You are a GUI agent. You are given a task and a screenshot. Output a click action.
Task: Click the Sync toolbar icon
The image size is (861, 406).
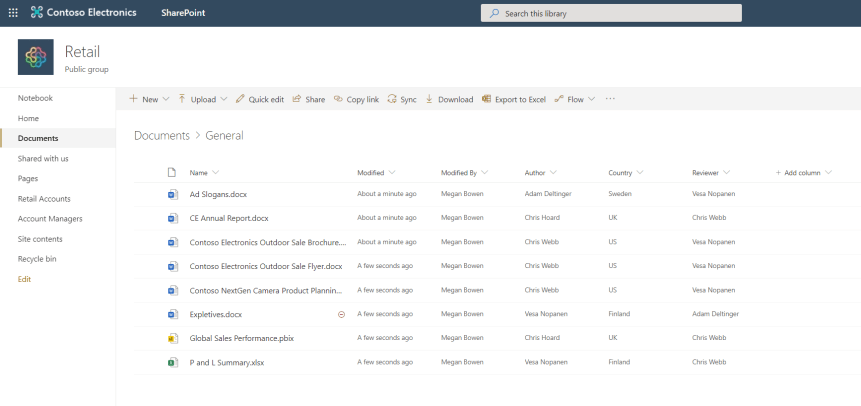pos(393,99)
